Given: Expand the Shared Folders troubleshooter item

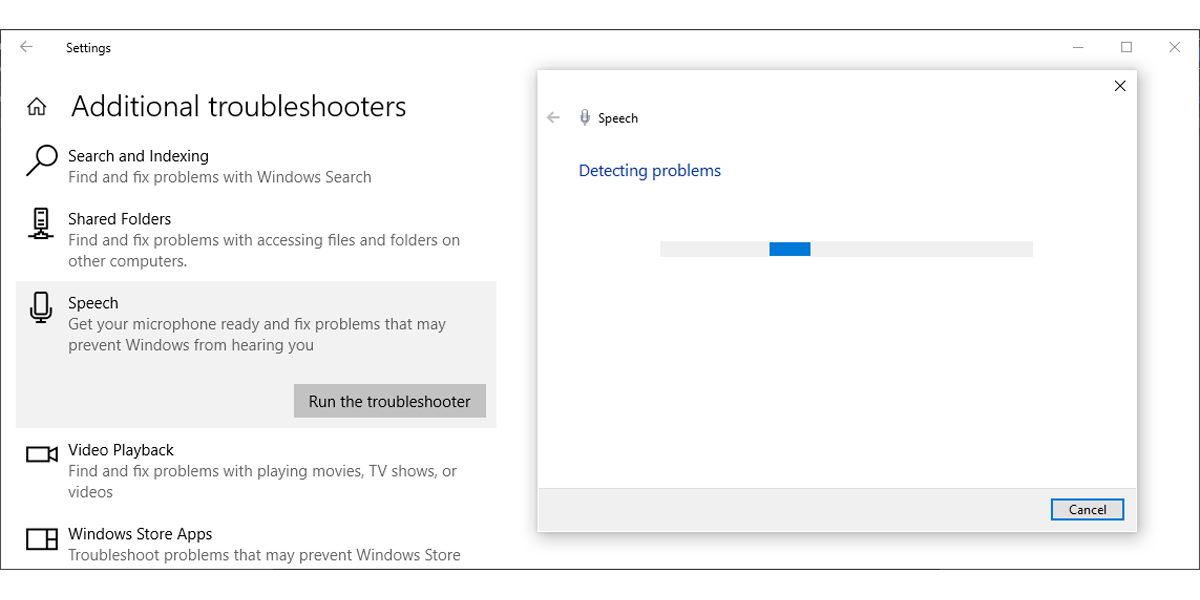Looking at the screenshot, I should click(x=264, y=240).
